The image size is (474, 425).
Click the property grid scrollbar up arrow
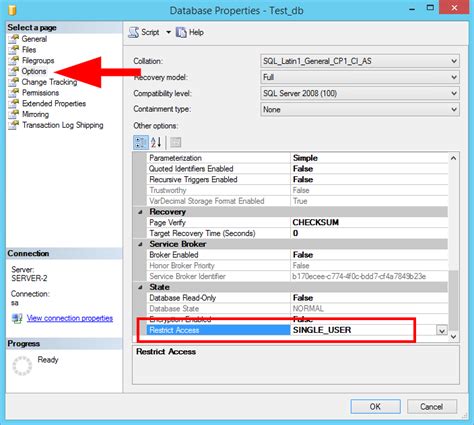point(453,158)
